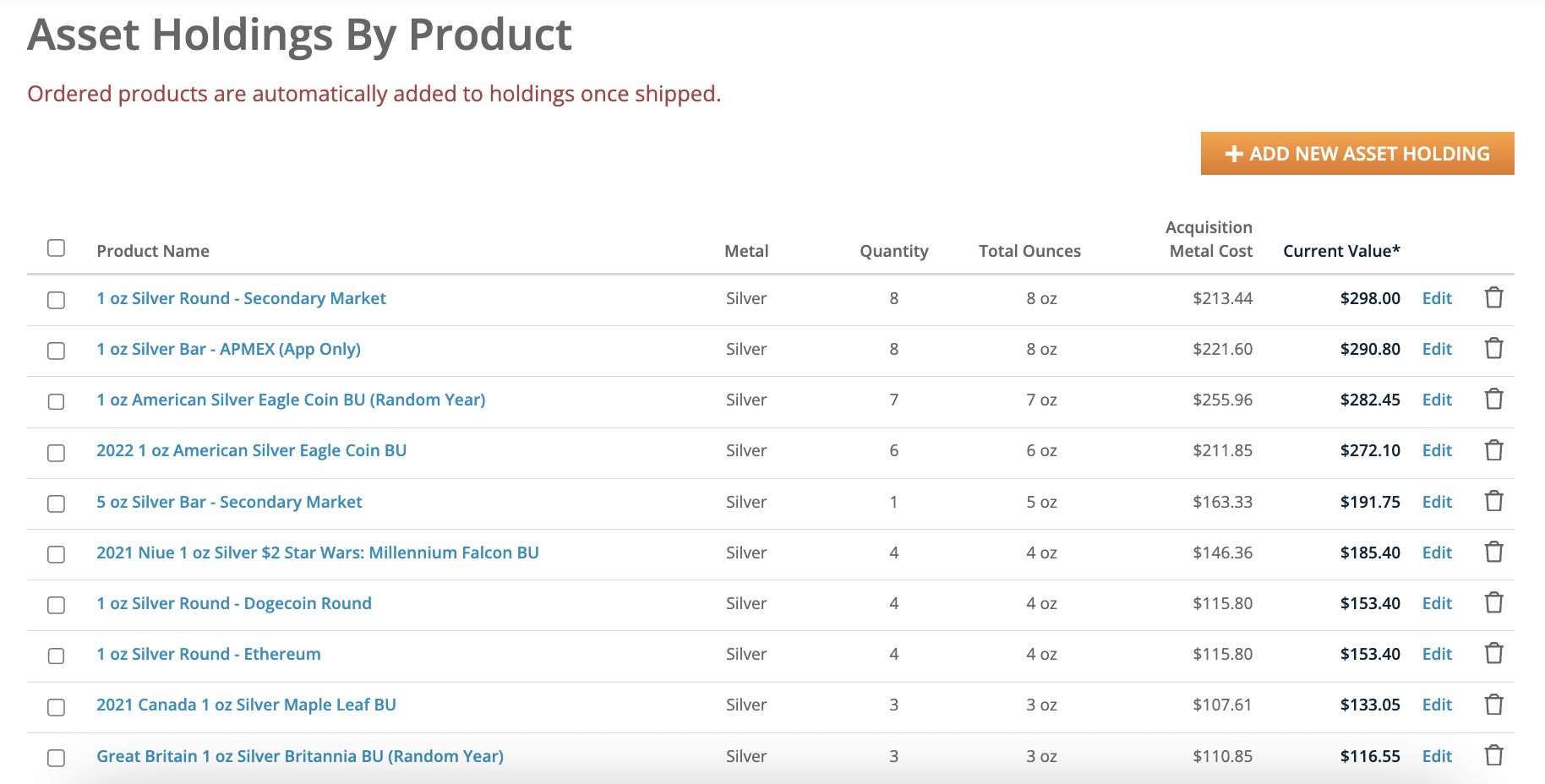Trash the Star Wars Millennium Falcon holding
Screen dimensions: 1545x784
point(1493,552)
